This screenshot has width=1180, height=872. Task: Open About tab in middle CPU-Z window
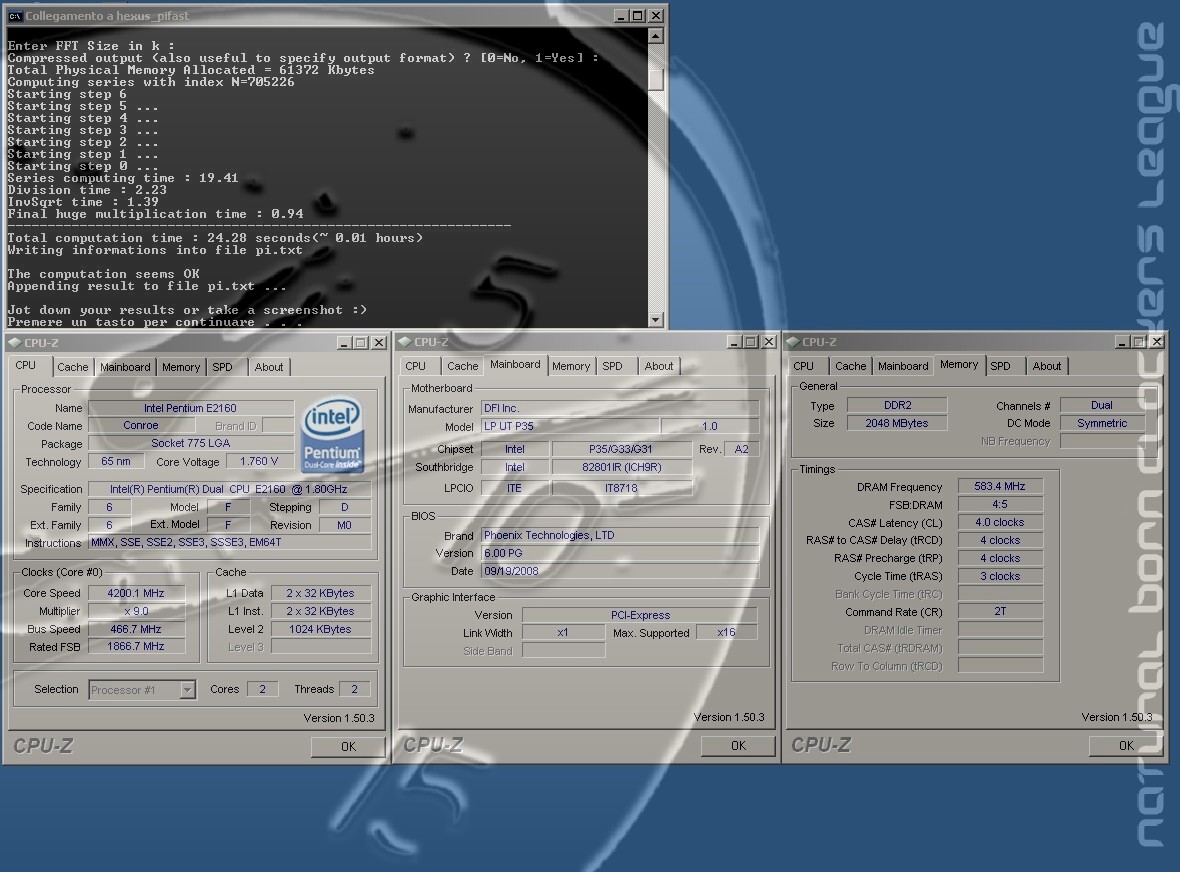[658, 366]
